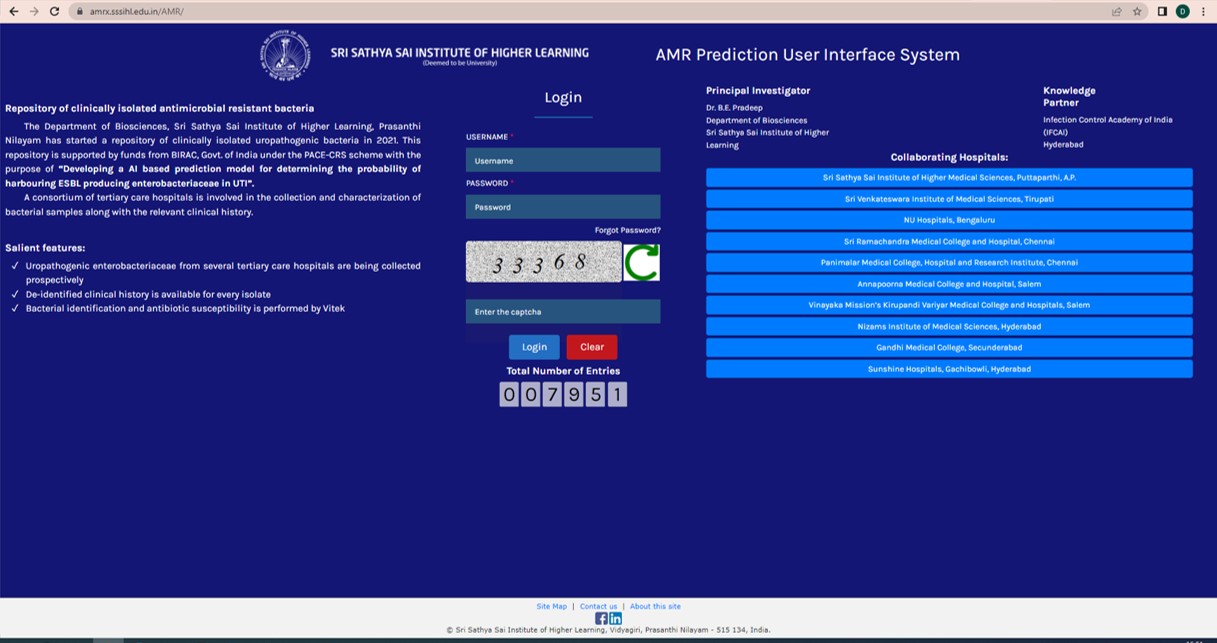1217x643 pixels.
Task: Click the Enter the captcha field
Action: [x=563, y=312]
